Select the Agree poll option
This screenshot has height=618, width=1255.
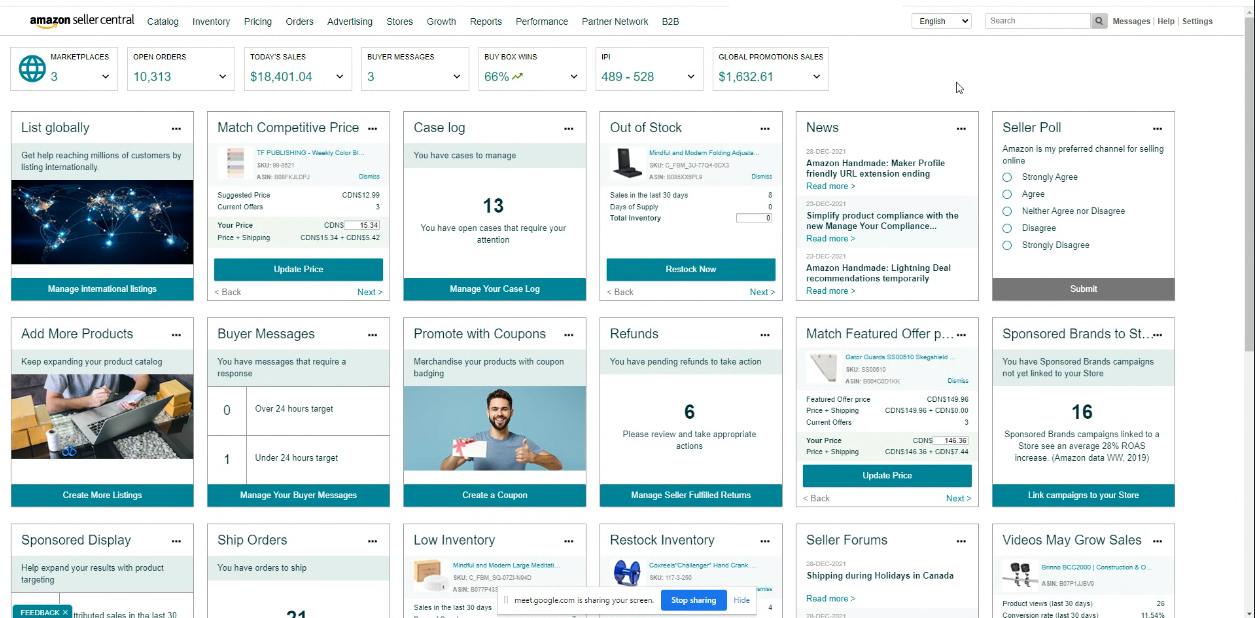point(1008,194)
